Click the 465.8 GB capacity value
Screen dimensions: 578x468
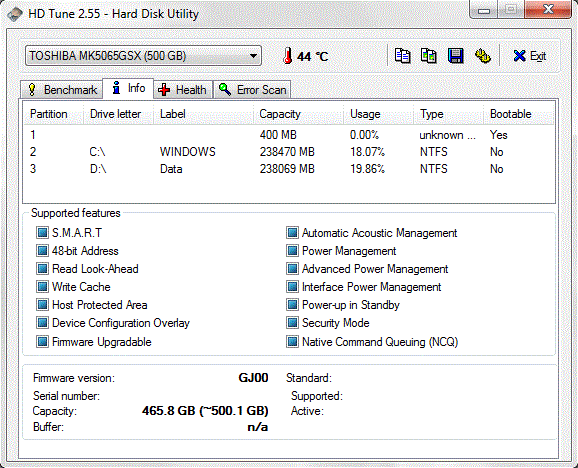pyautogui.click(x=205, y=411)
